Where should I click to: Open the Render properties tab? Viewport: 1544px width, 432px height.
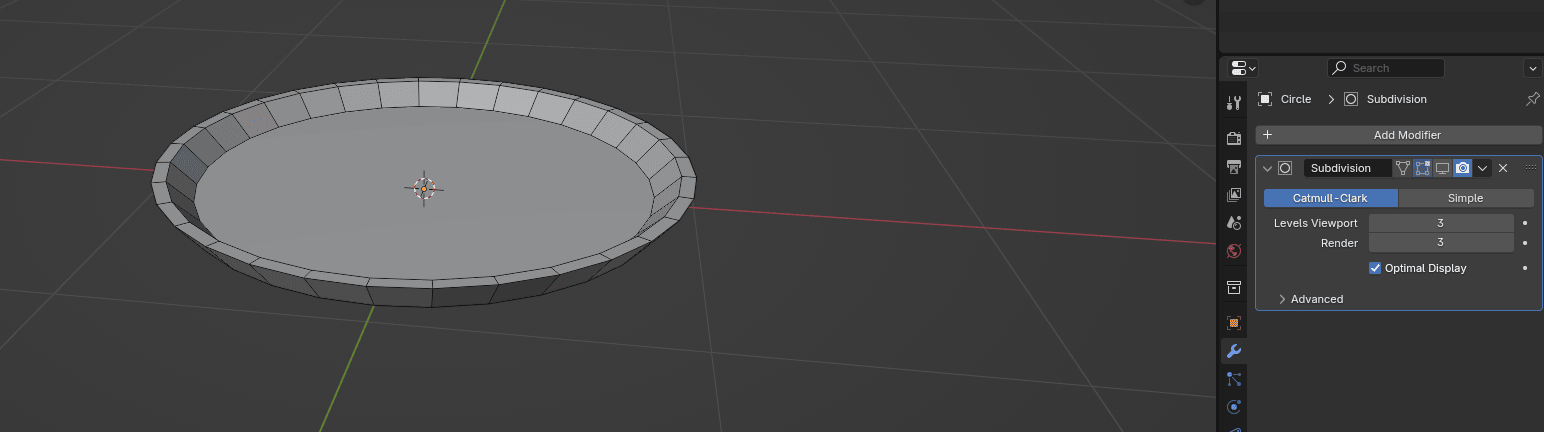click(x=1234, y=138)
